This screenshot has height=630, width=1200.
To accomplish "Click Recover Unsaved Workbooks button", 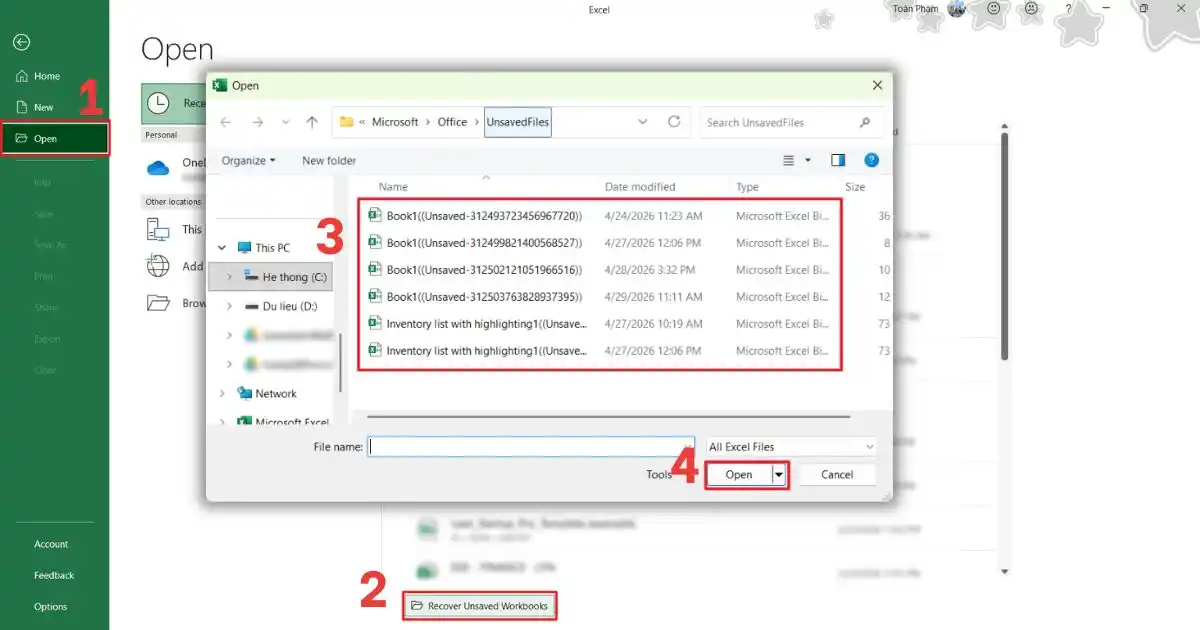I will [x=479, y=606].
